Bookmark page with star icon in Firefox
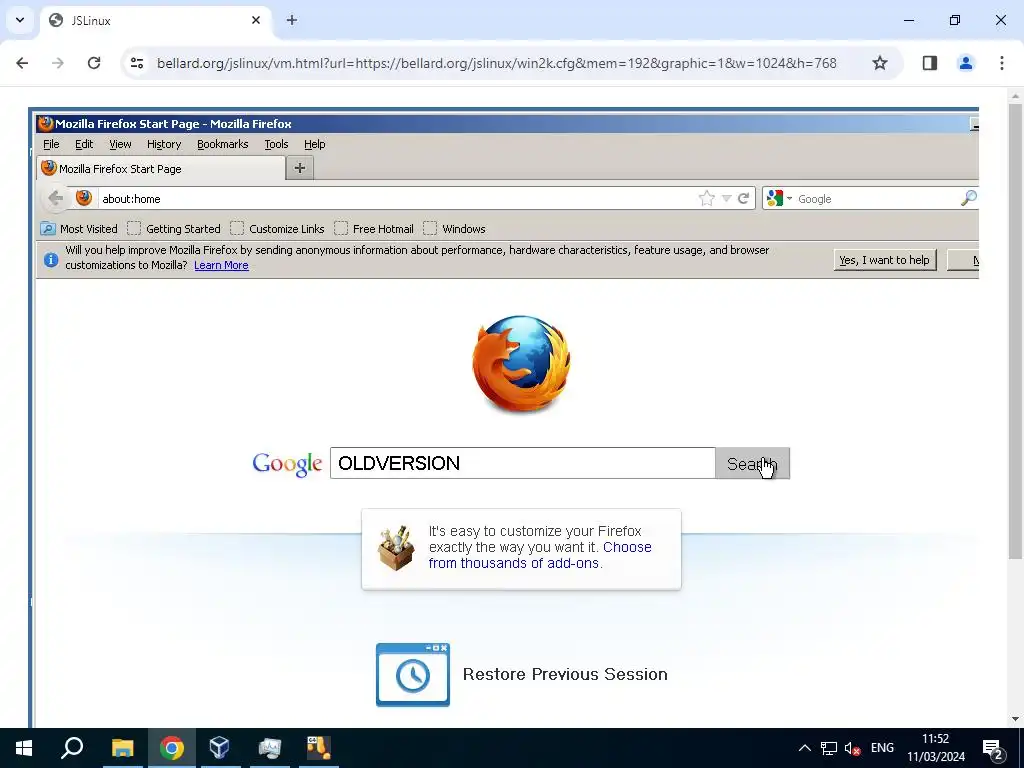The image size is (1024, 768). [x=707, y=199]
